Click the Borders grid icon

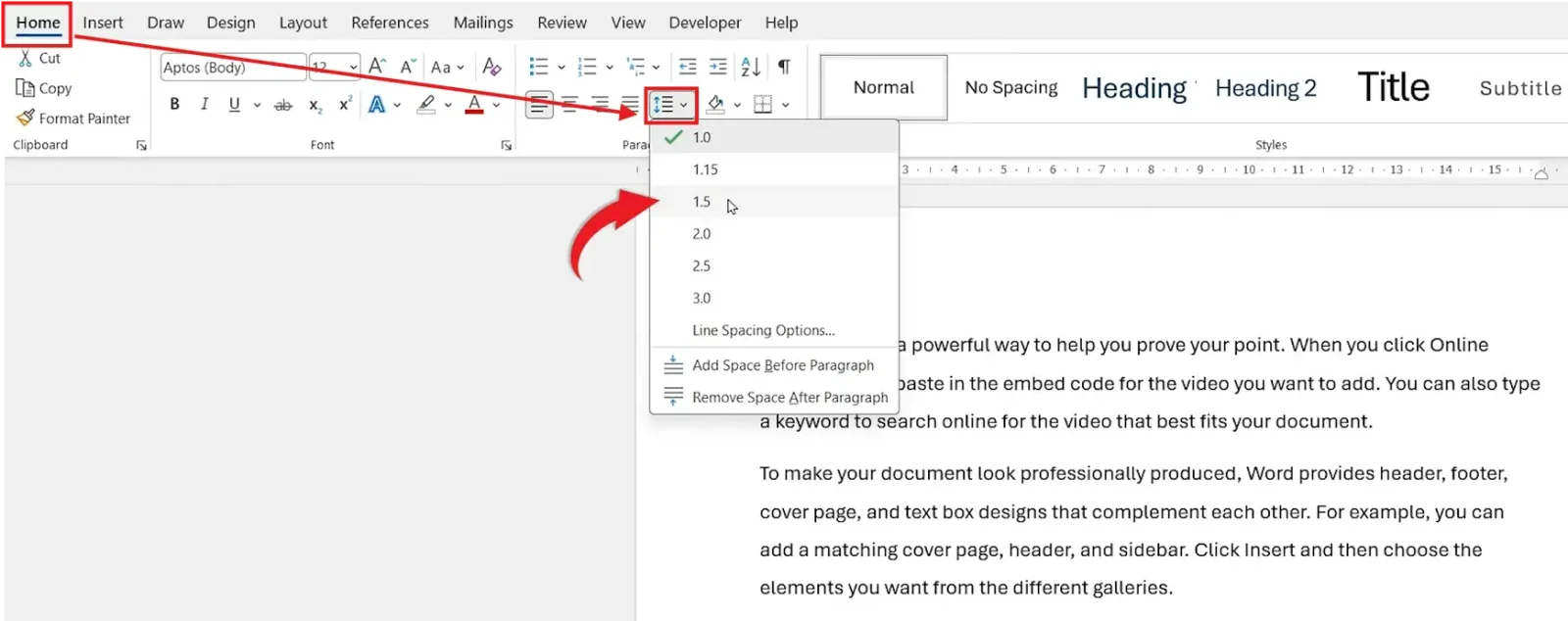(x=763, y=104)
